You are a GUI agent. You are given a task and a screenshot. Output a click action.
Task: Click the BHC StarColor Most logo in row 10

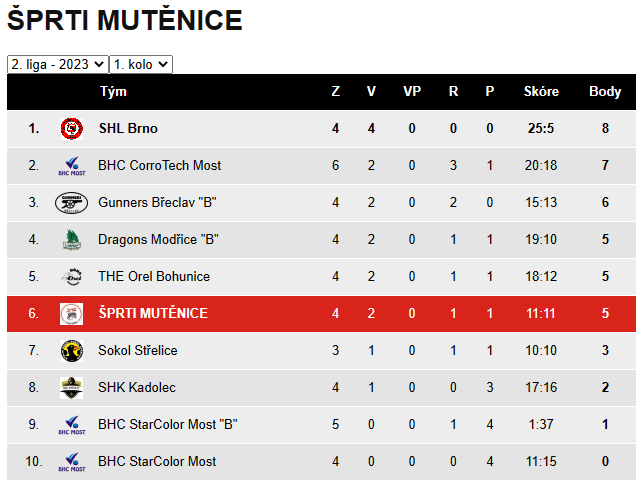[72, 462]
